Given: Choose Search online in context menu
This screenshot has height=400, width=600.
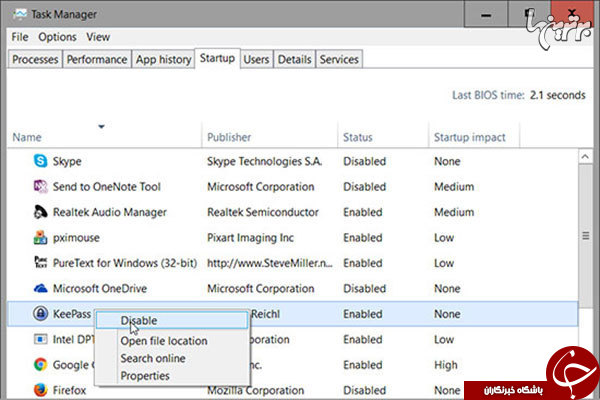Looking at the screenshot, I should pyautogui.click(x=153, y=358).
